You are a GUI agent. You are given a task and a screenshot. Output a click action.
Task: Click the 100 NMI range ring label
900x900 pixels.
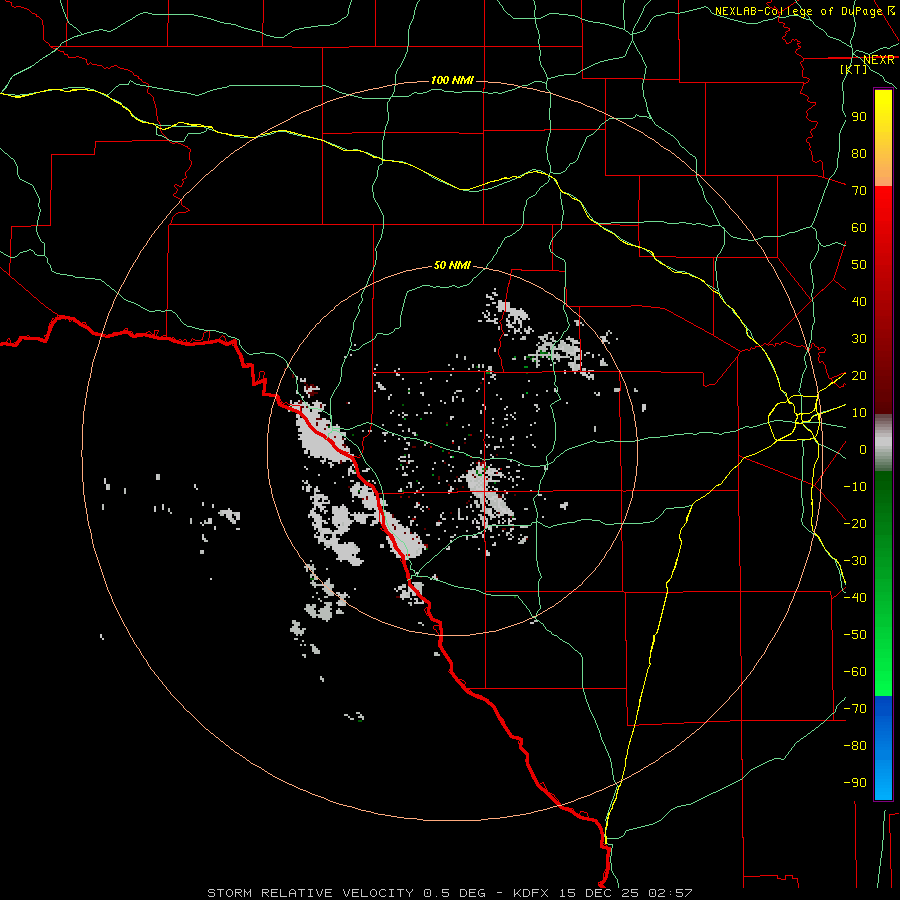[452, 80]
